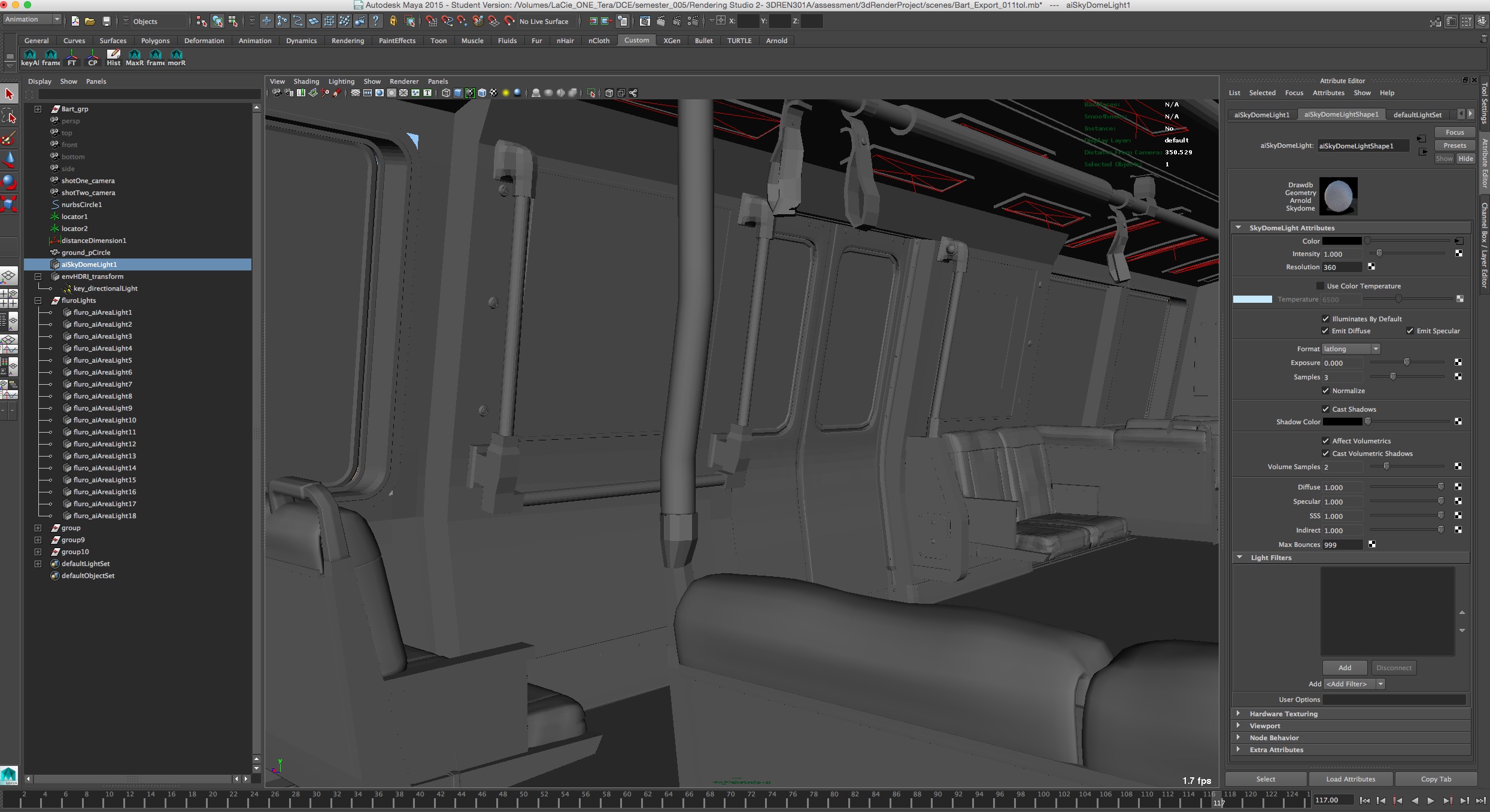
Task: Open the Lighting viewport menu
Action: pyautogui.click(x=341, y=81)
